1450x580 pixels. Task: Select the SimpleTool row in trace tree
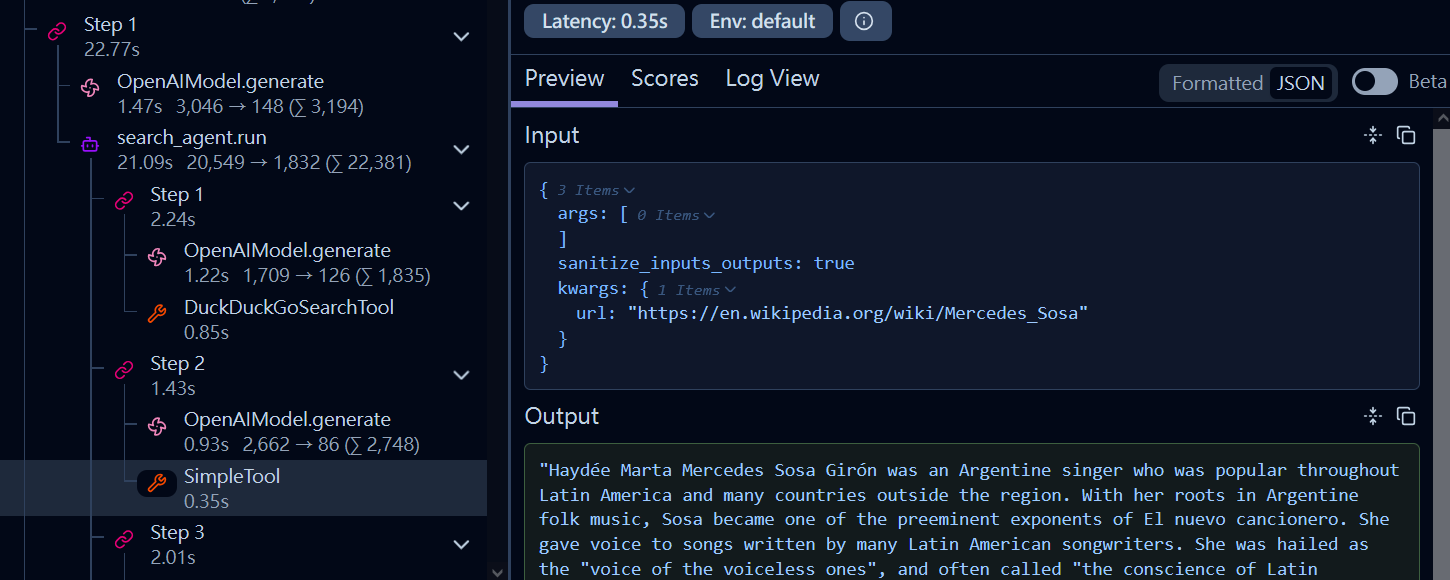tap(243, 488)
